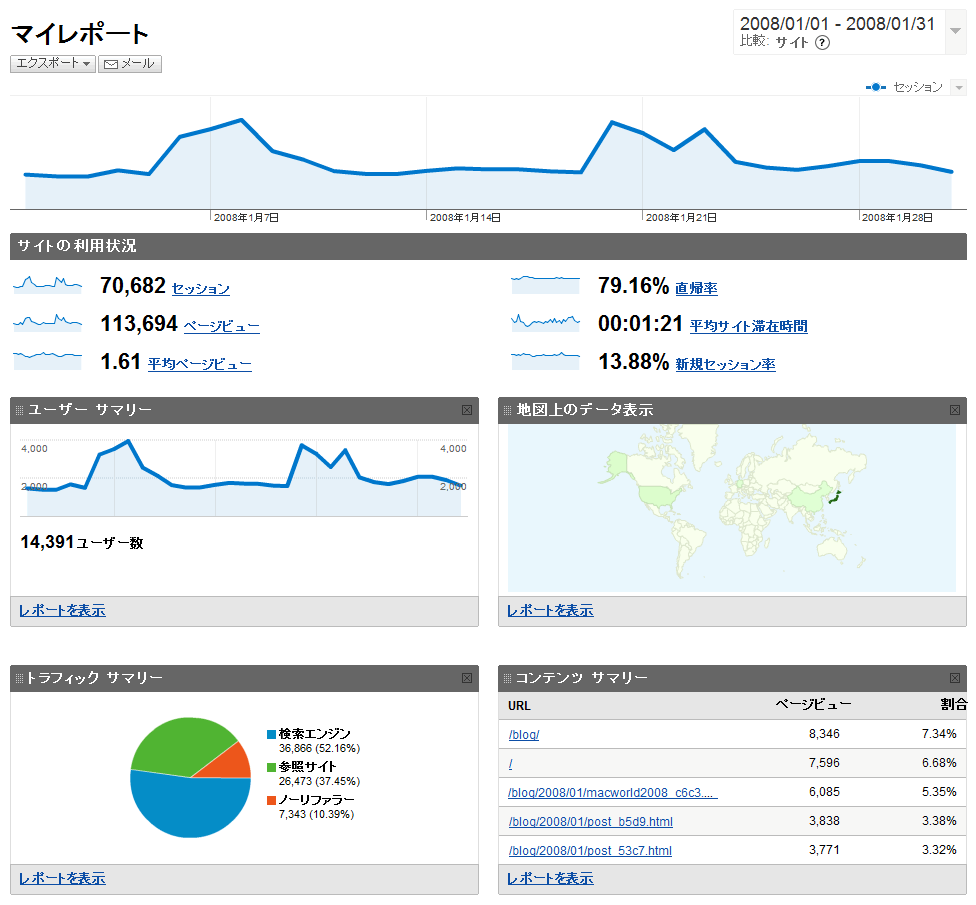This screenshot has width=976, height=905.
Task: Close the 地図上のデータ表示 widget
Action: 955,410
